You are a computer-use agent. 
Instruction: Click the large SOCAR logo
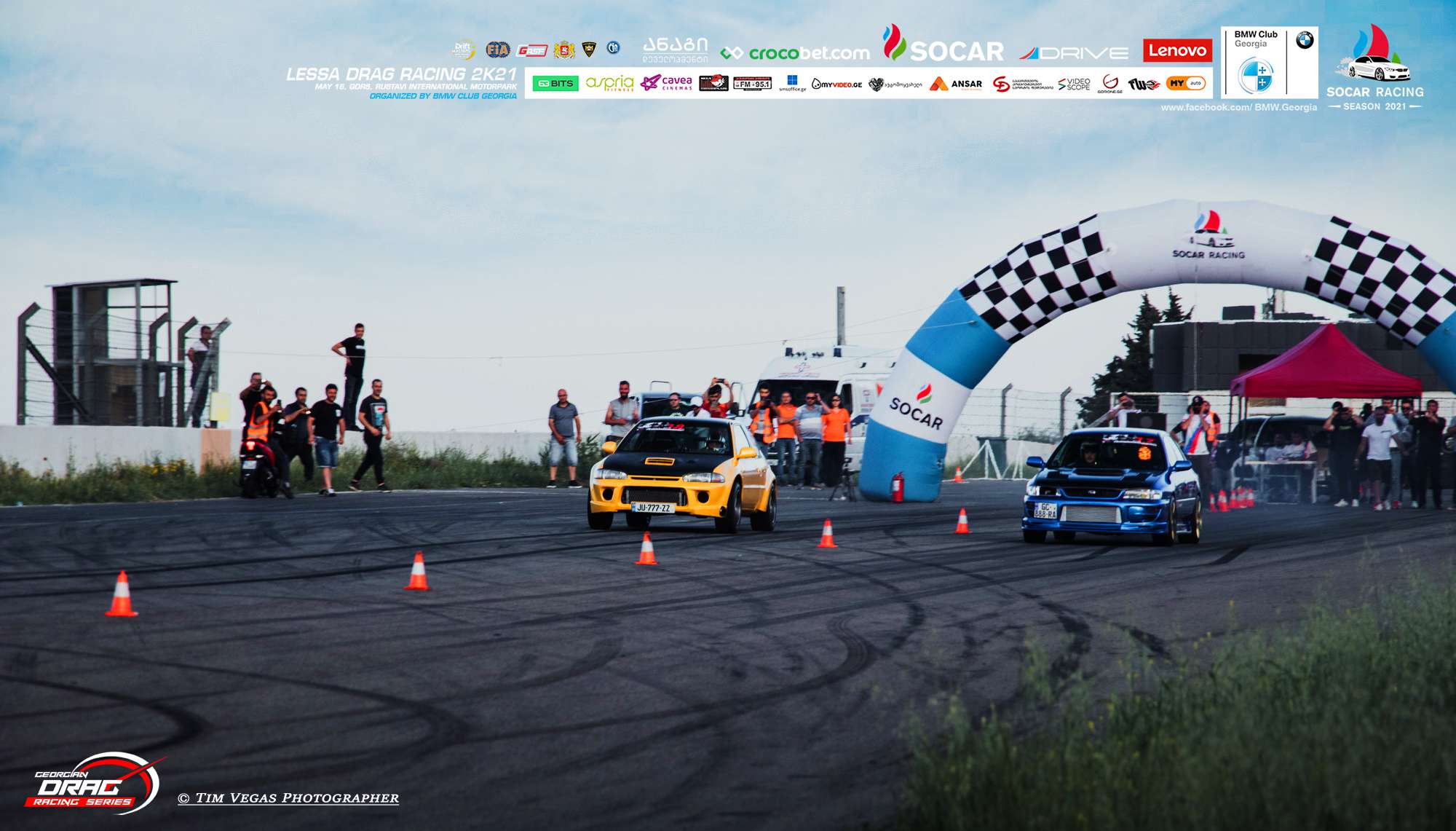943,44
